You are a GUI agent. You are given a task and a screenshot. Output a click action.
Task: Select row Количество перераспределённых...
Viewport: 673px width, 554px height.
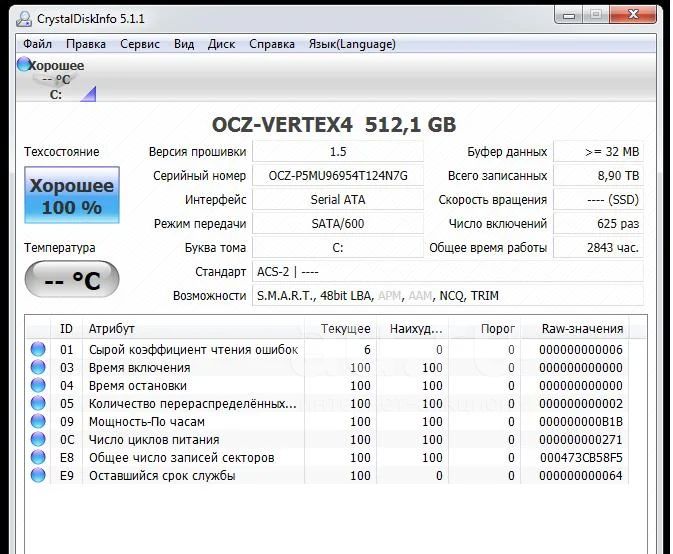(327, 403)
